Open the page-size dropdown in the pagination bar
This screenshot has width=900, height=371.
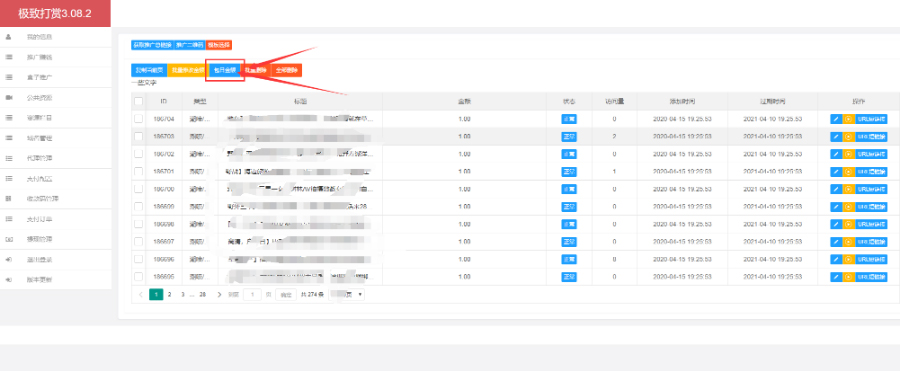click(x=347, y=294)
